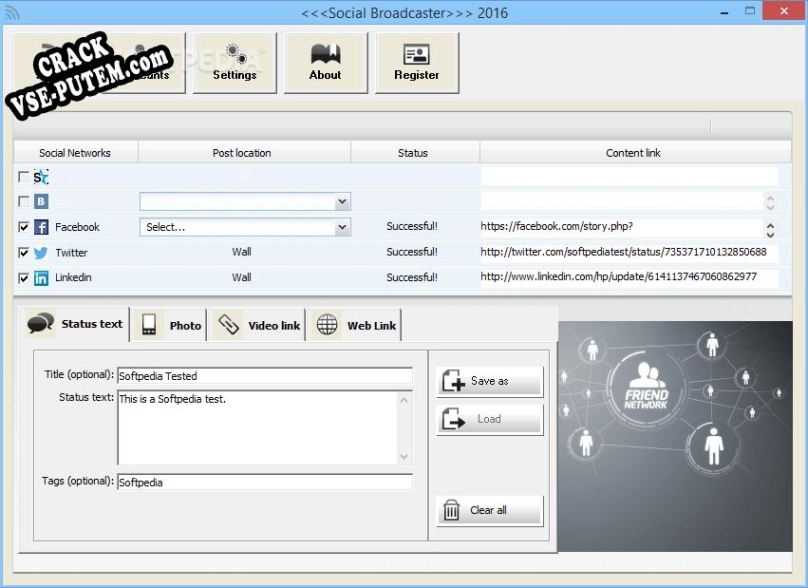Click the status text scrollbar up arrow
Viewport: 808px width, 588px height.
point(404,400)
